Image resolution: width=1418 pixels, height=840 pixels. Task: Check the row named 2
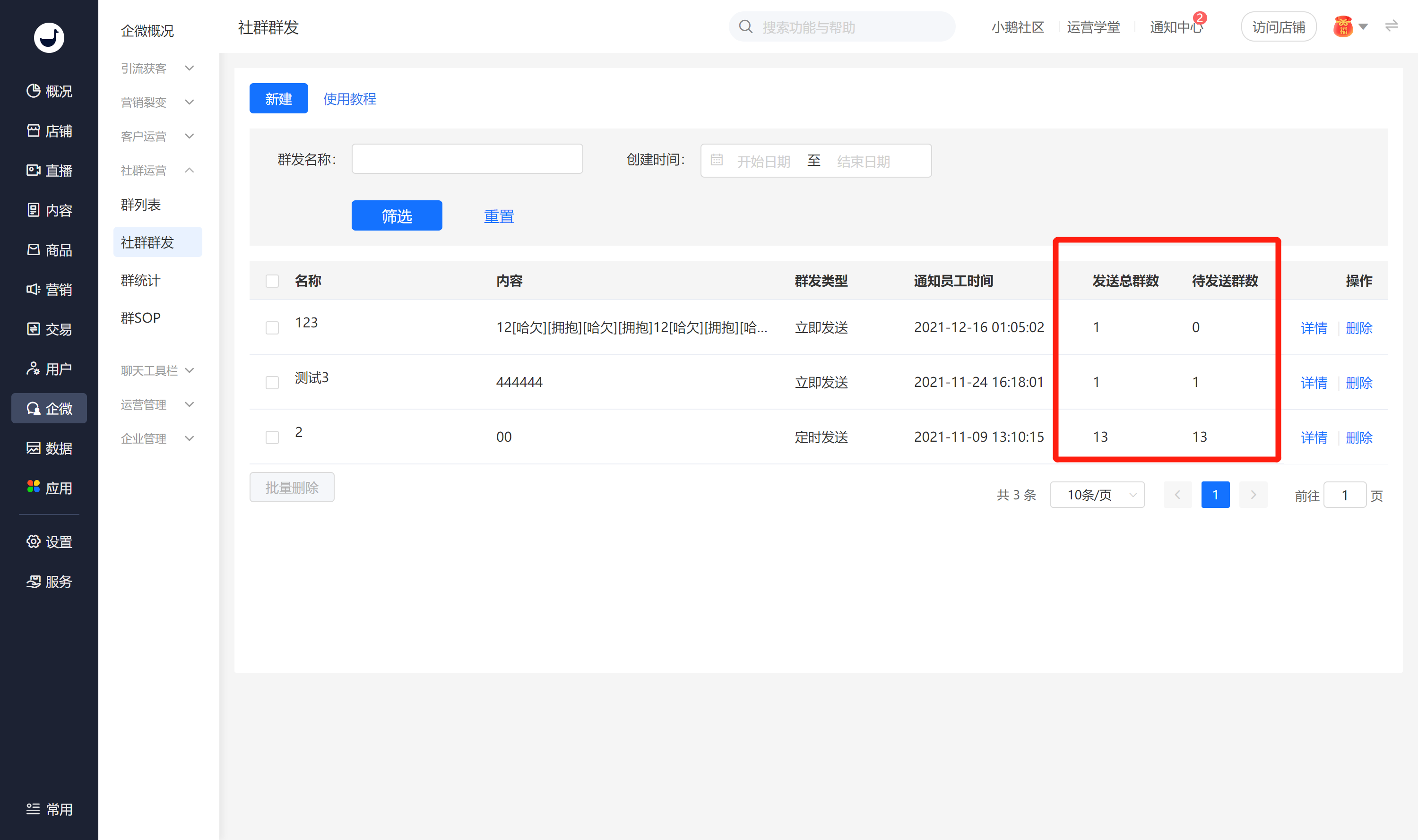tap(272, 437)
